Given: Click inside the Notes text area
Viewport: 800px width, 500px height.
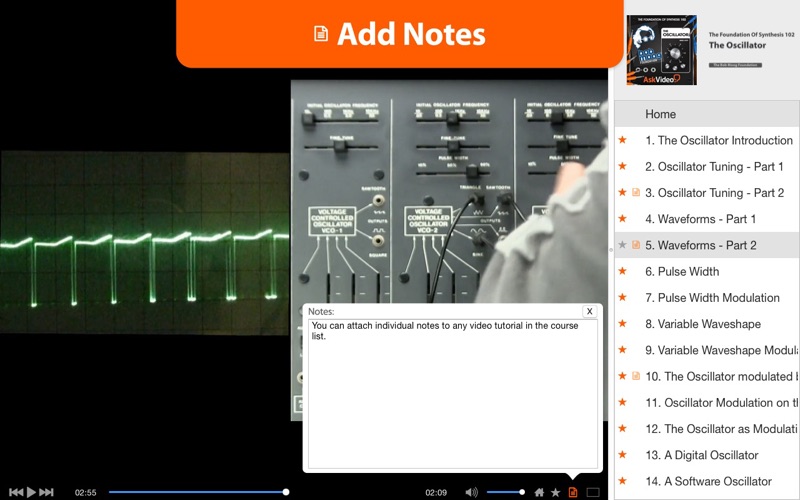Looking at the screenshot, I should click(453, 394).
